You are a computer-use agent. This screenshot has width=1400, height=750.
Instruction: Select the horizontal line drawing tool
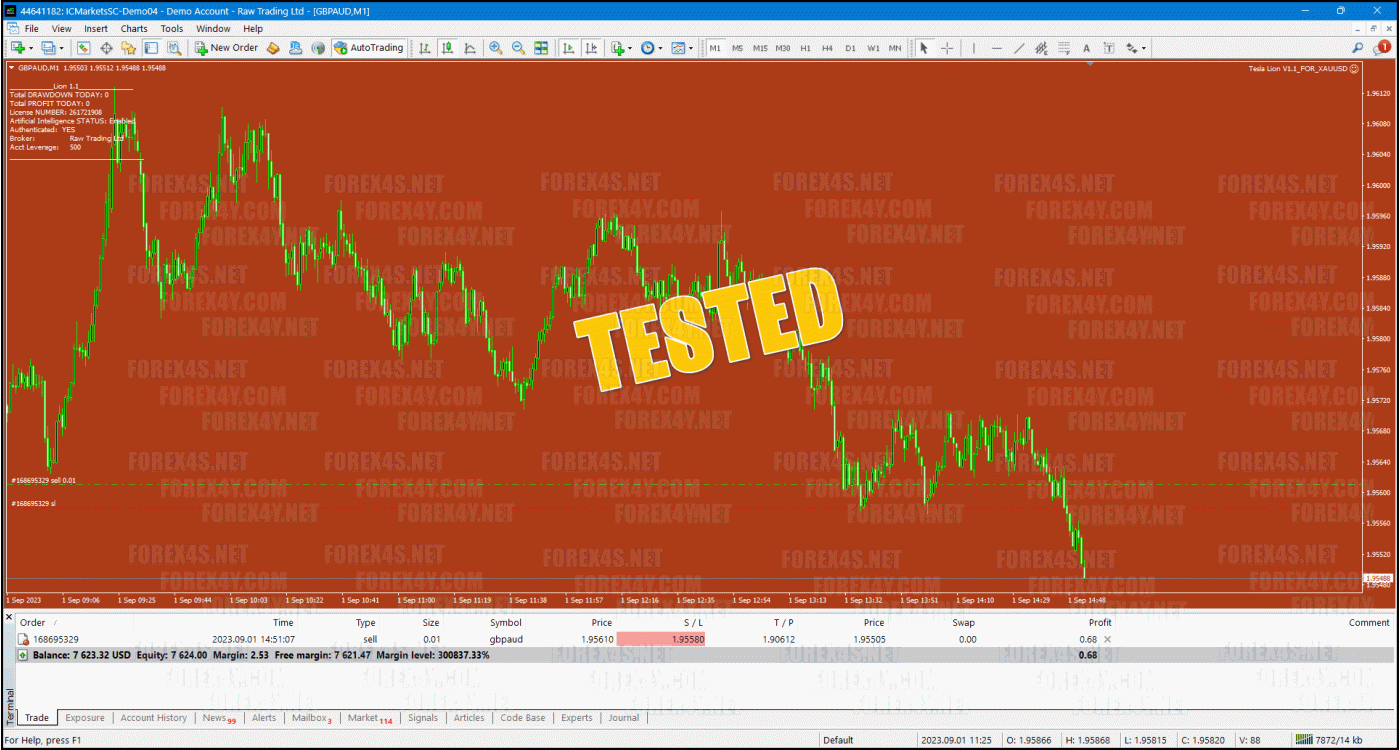tap(996, 48)
